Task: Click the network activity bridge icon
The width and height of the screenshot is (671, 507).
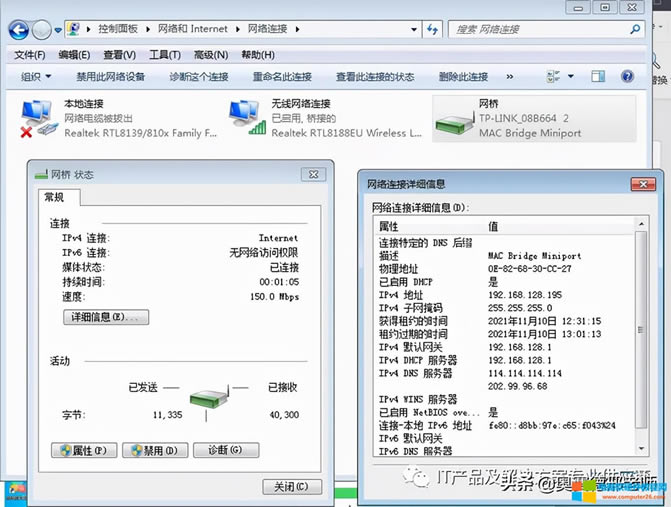Action: (x=209, y=399)
